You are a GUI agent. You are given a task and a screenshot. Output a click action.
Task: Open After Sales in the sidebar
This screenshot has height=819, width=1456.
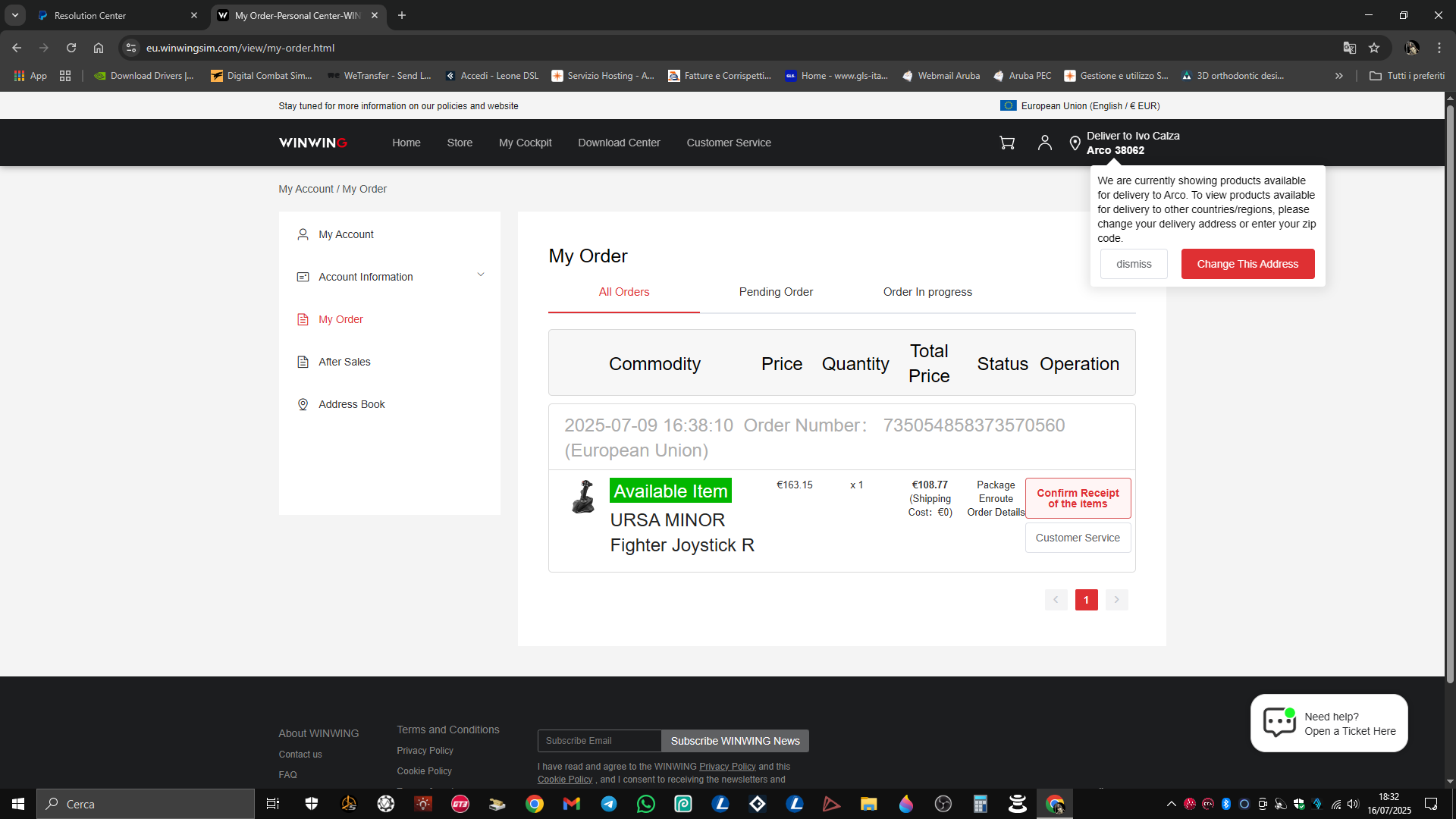(x=344, y=362)
